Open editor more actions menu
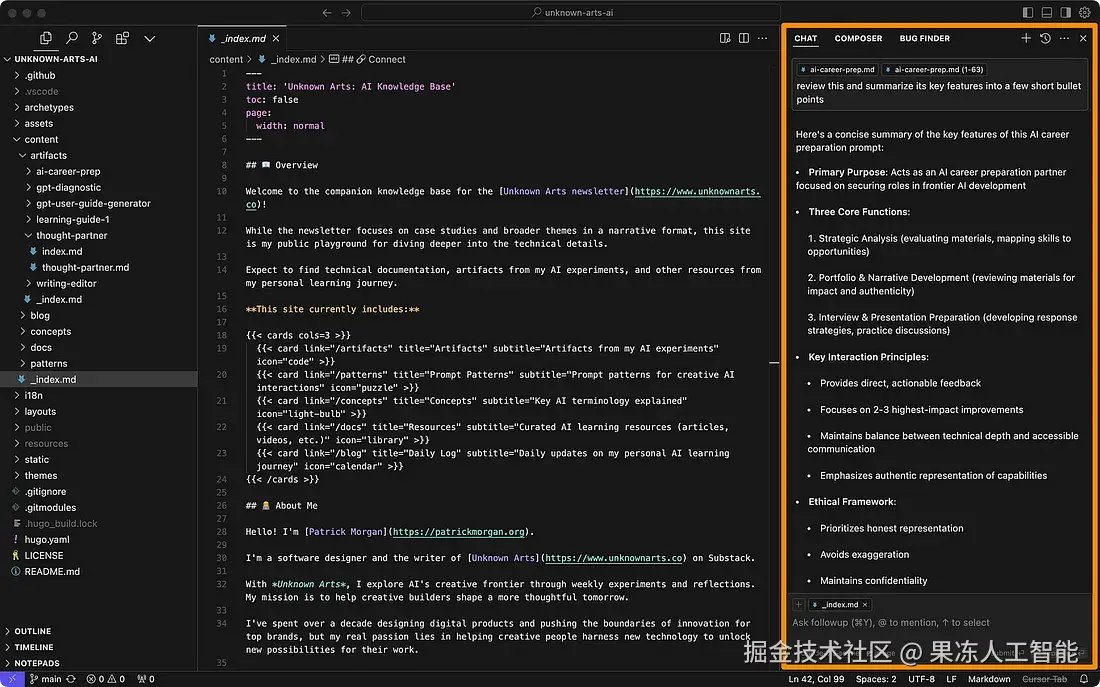 pos(763,38)
